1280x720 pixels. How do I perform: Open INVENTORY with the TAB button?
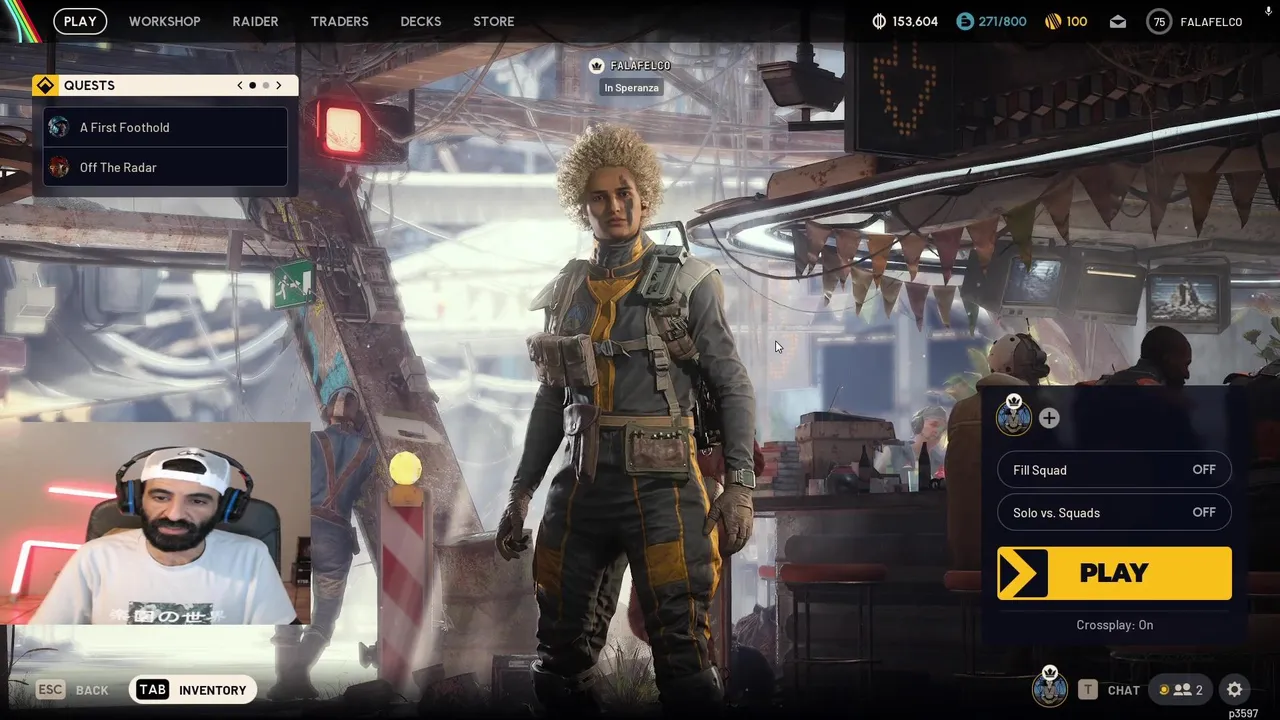[x=192, y=690]
